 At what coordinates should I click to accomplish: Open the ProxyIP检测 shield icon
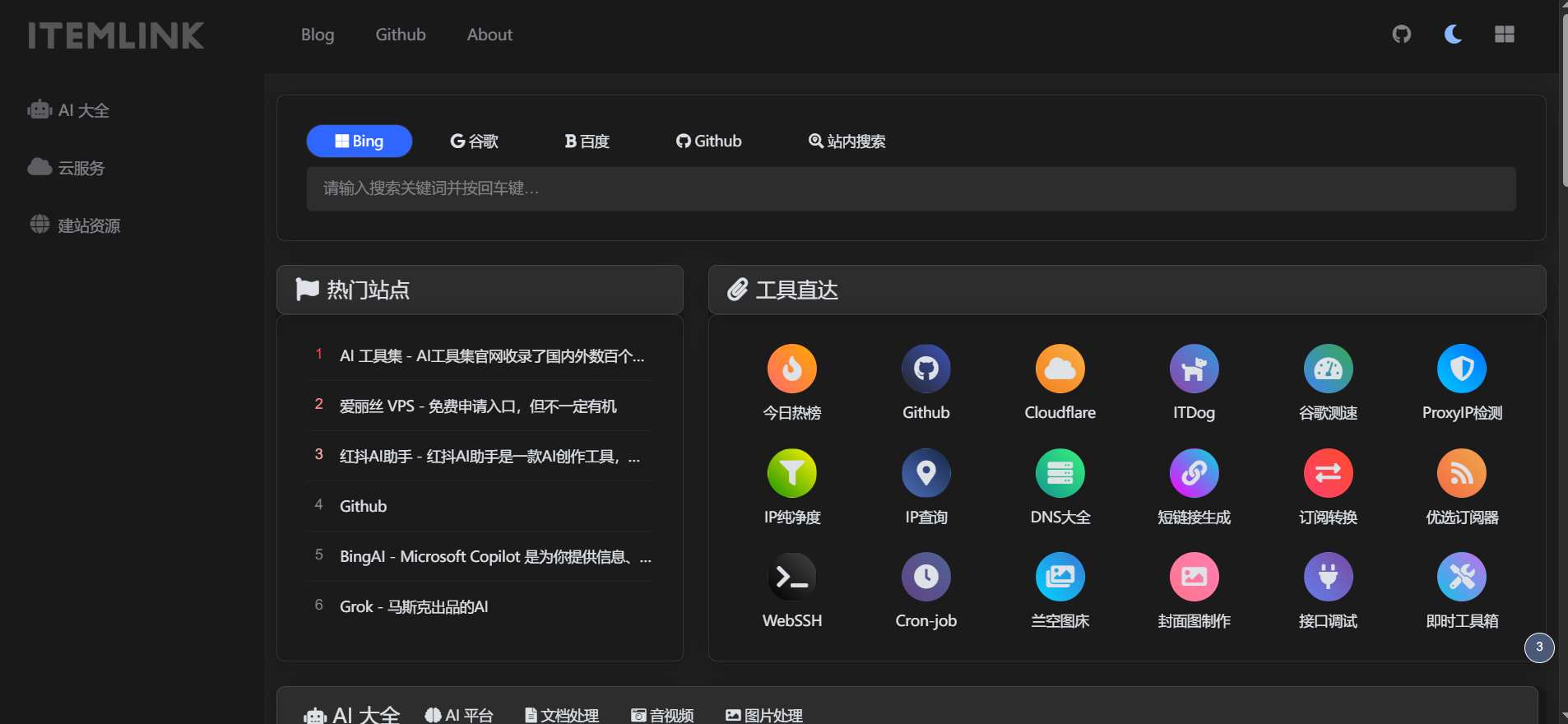(x=1462, y=369)
